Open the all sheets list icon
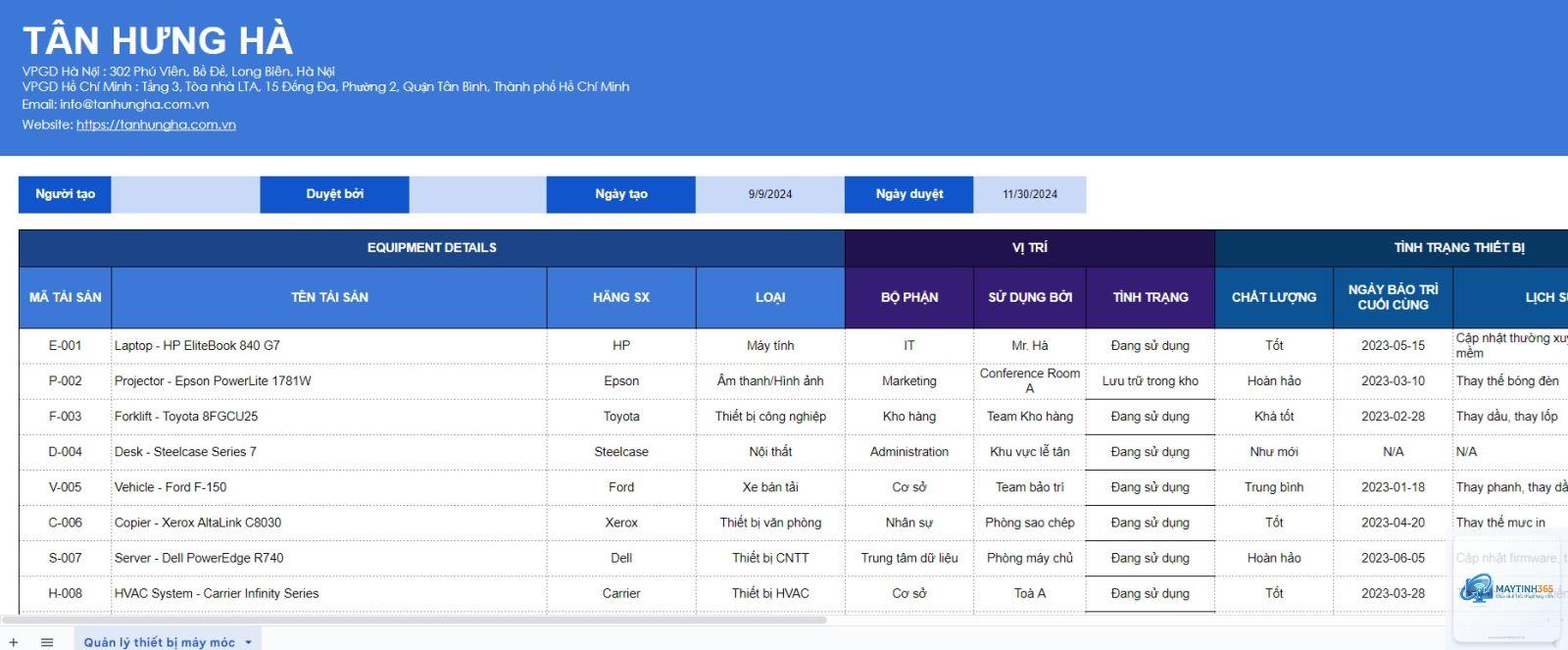Viewport: 1568px width, 650px height. [x=47, y=642]
